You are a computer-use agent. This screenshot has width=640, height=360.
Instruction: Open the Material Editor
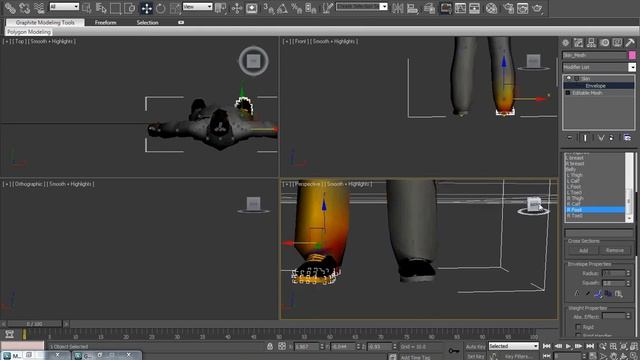(491, 8)
